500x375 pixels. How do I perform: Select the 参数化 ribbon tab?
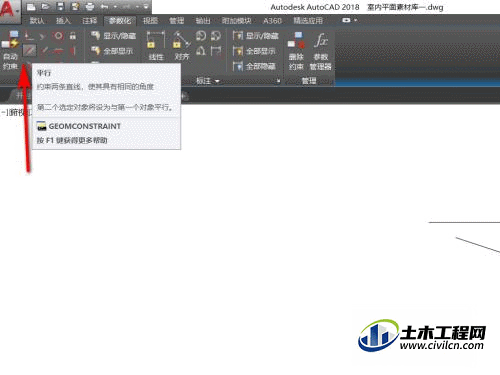pyautogui.click(x=120, y=21)
